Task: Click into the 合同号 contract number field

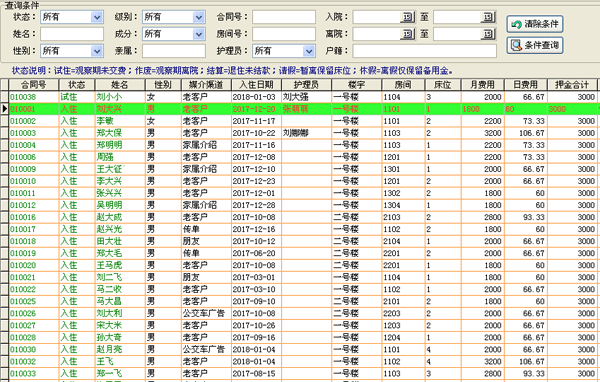Action: (x=284, y=17)
